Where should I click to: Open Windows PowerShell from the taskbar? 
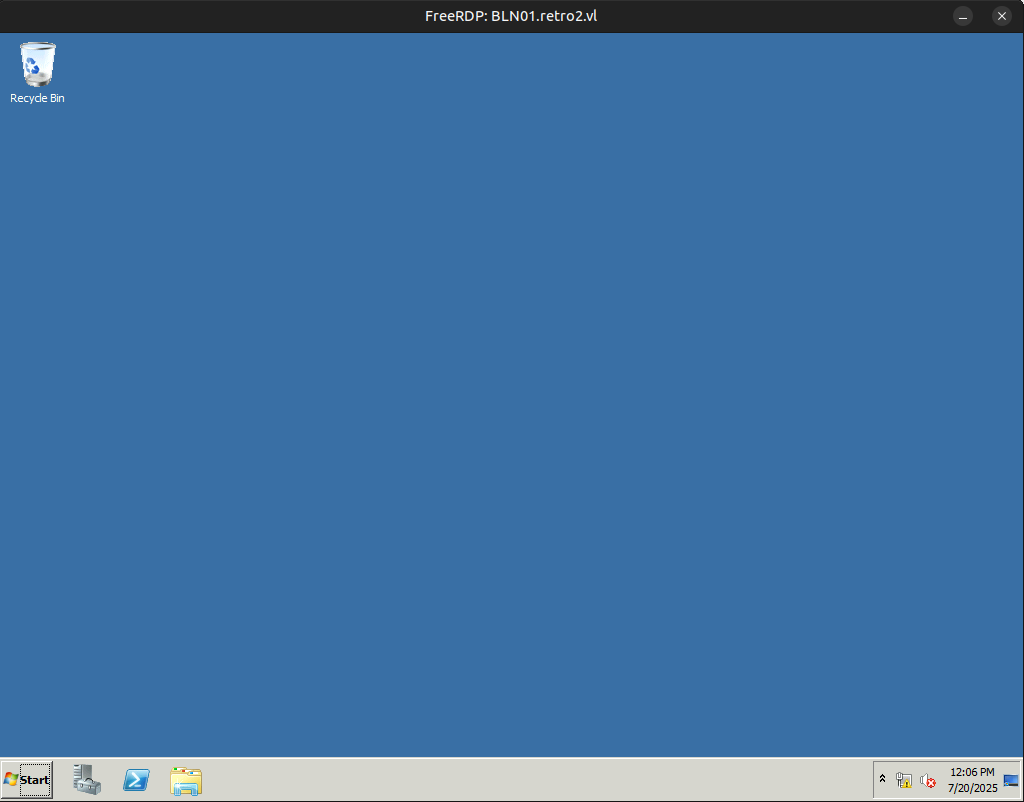pyautogui.click(x=136, y=780)
